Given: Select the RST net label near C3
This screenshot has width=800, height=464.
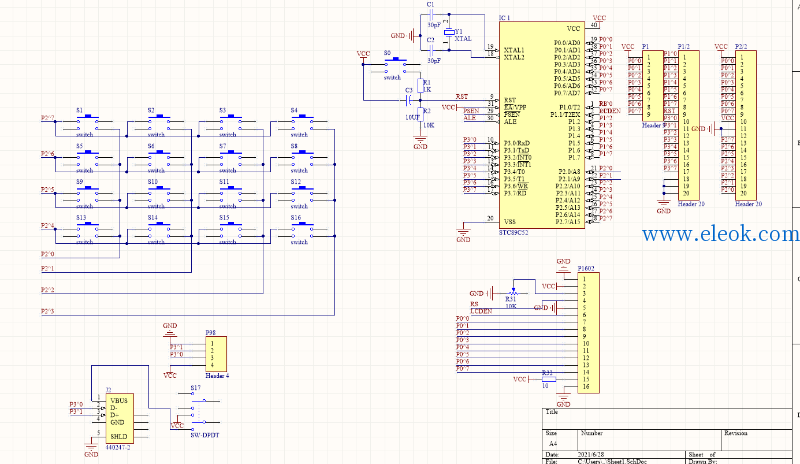Looking at the screenshot, I should pyautogui.click(x=462, y=96).
